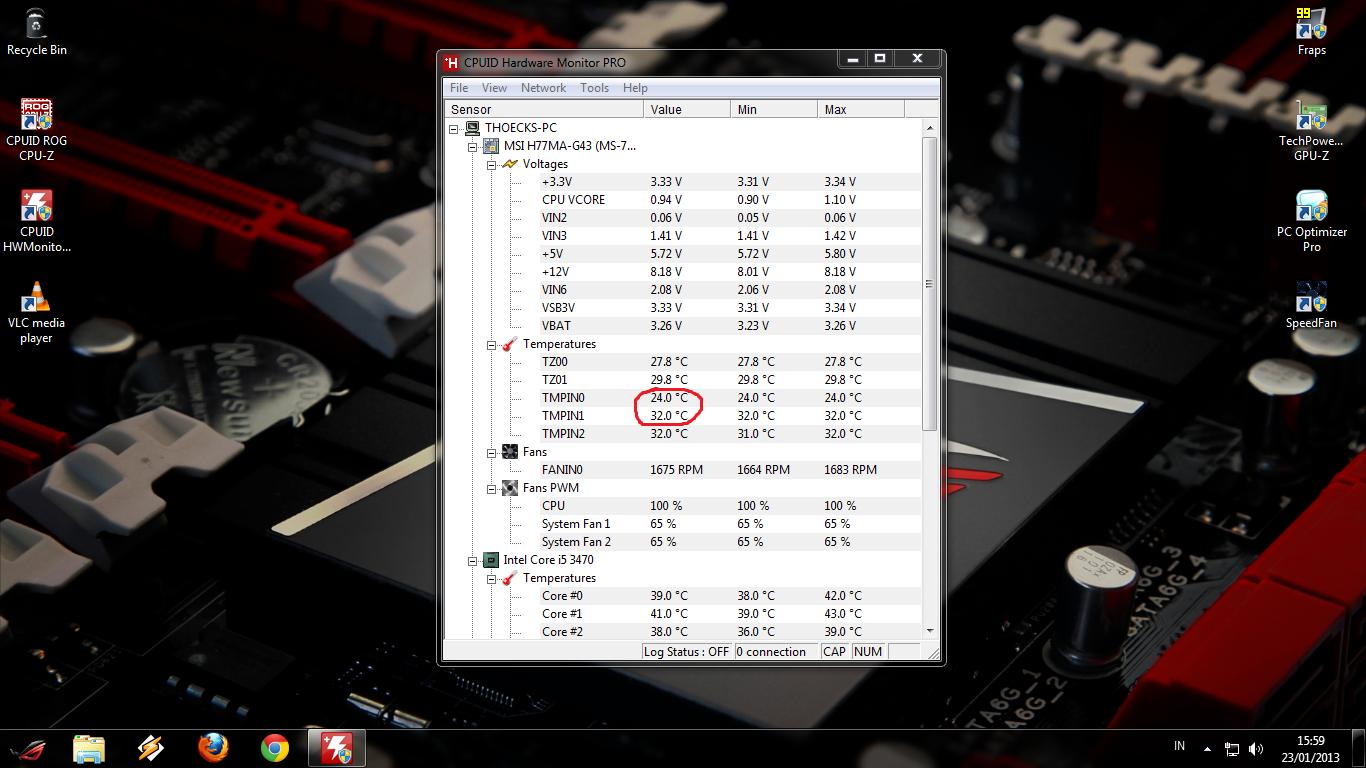Open CPUID HWMonitor desktop shortcut
The image size is (1366, 768).
[36, 221]
